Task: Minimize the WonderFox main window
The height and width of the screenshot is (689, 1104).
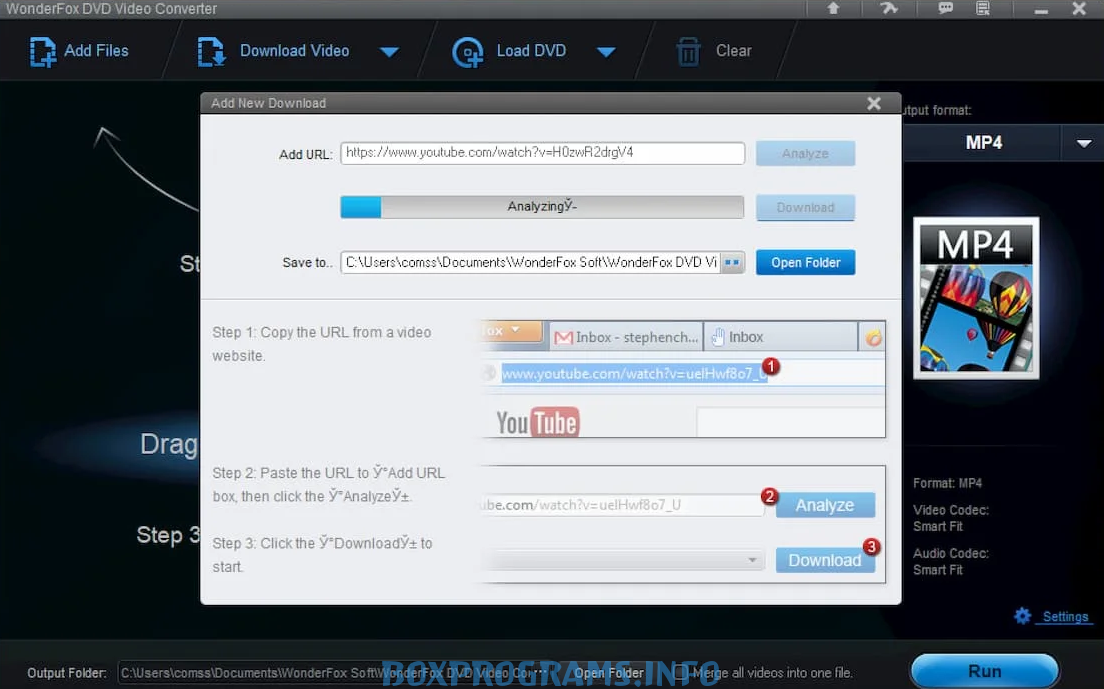Action: (x=1041, y=10)
